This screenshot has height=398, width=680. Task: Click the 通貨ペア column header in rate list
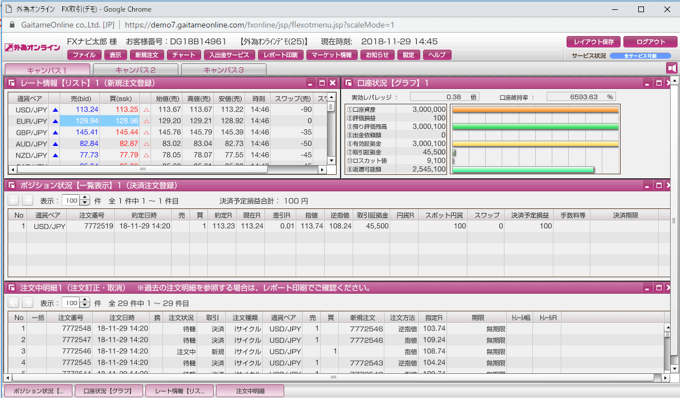[29, 98]
